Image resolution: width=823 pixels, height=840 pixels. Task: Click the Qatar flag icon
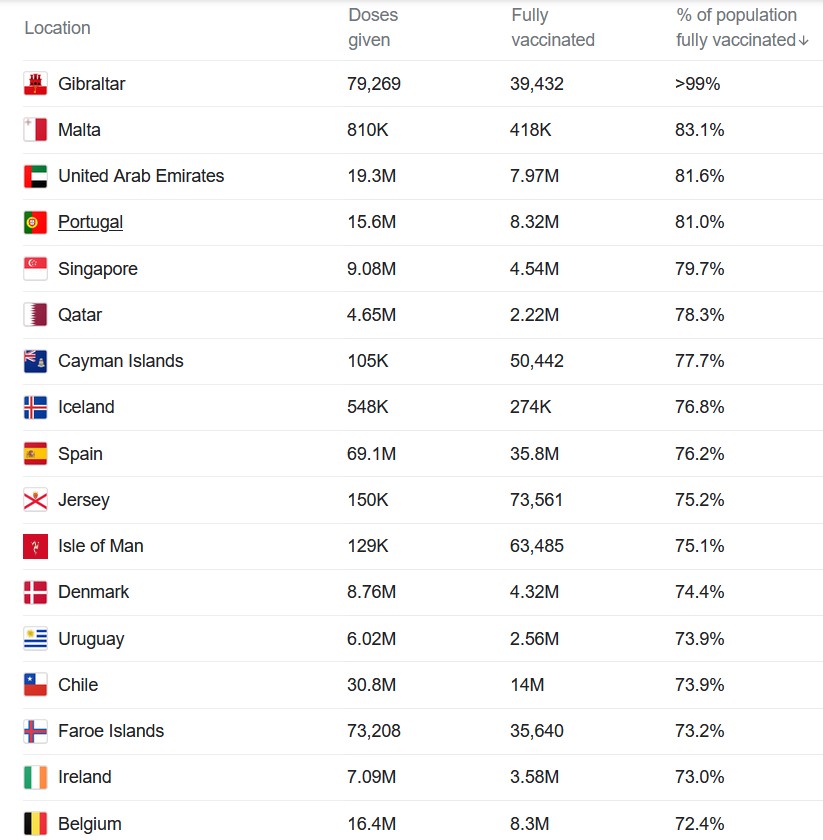click(35, 315)
